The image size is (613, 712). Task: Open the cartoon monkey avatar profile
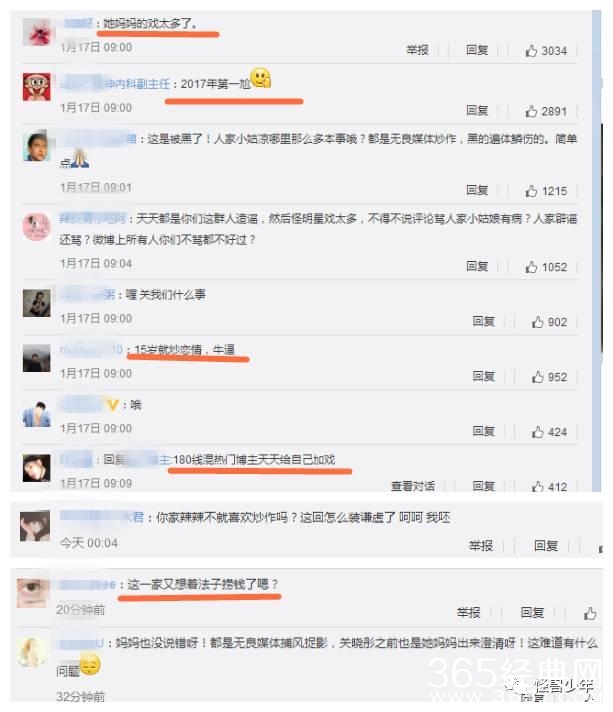37,87
